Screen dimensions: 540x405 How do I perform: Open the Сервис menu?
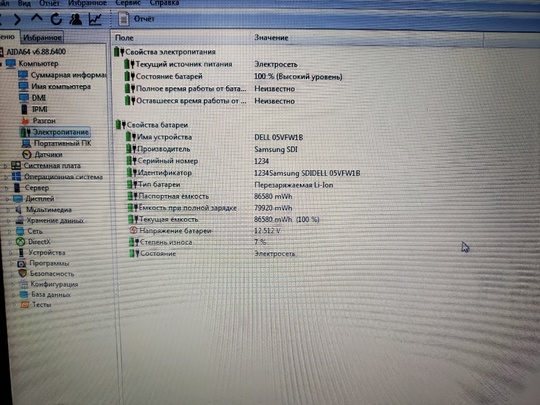click(x=128, y=3)
